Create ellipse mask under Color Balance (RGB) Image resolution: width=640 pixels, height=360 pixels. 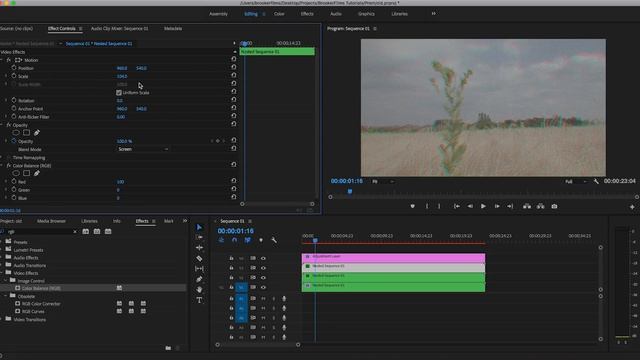pyautogui.click(x=16, y=173)
